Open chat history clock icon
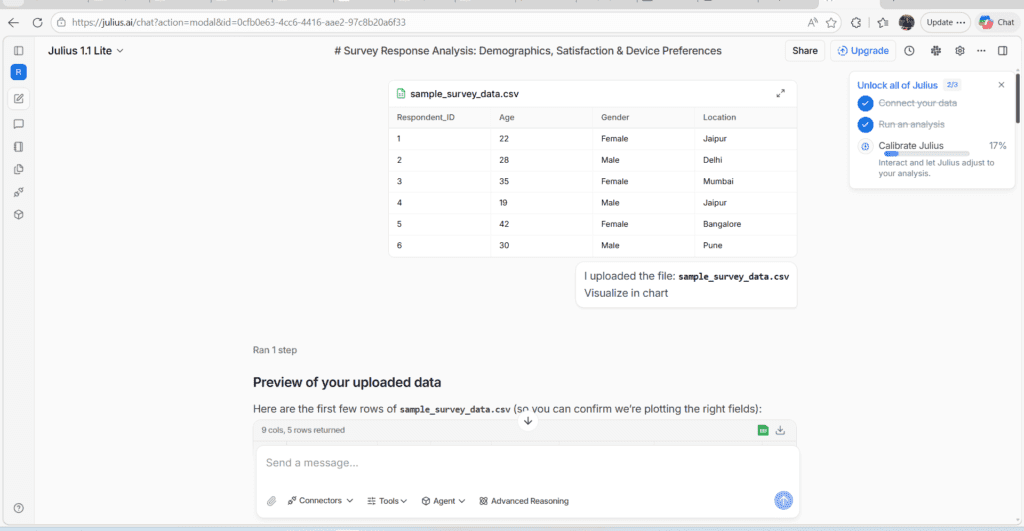1024x531 pixels. click(x=909, y=50)
